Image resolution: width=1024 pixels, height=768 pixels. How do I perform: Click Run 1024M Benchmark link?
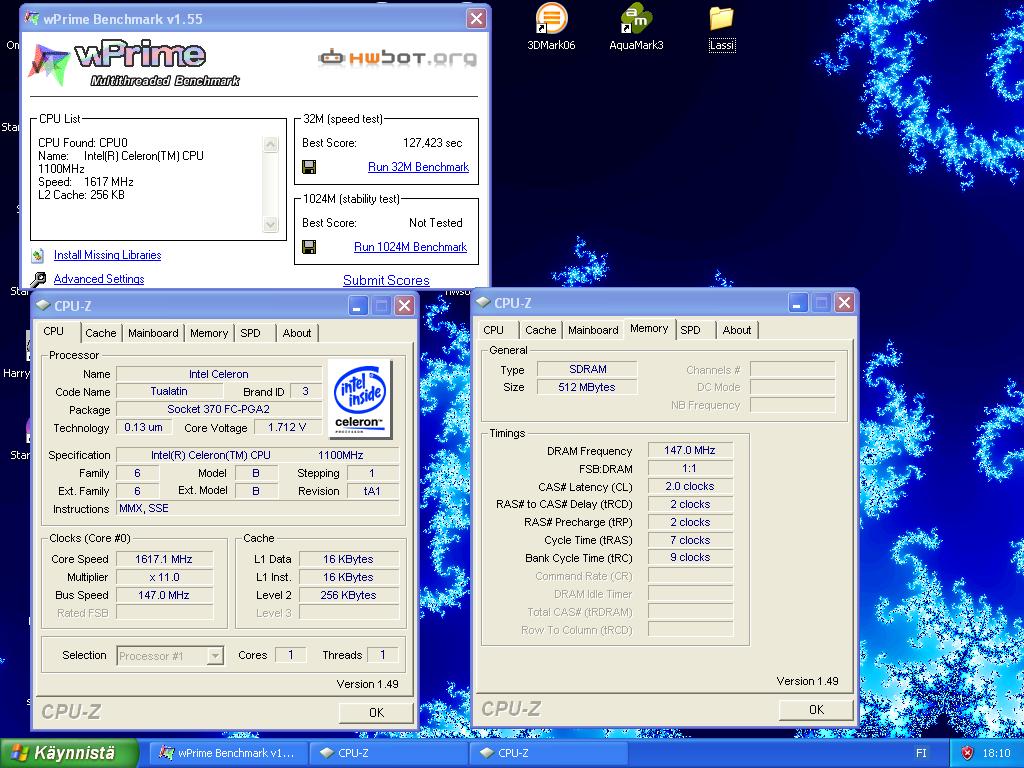410,247
